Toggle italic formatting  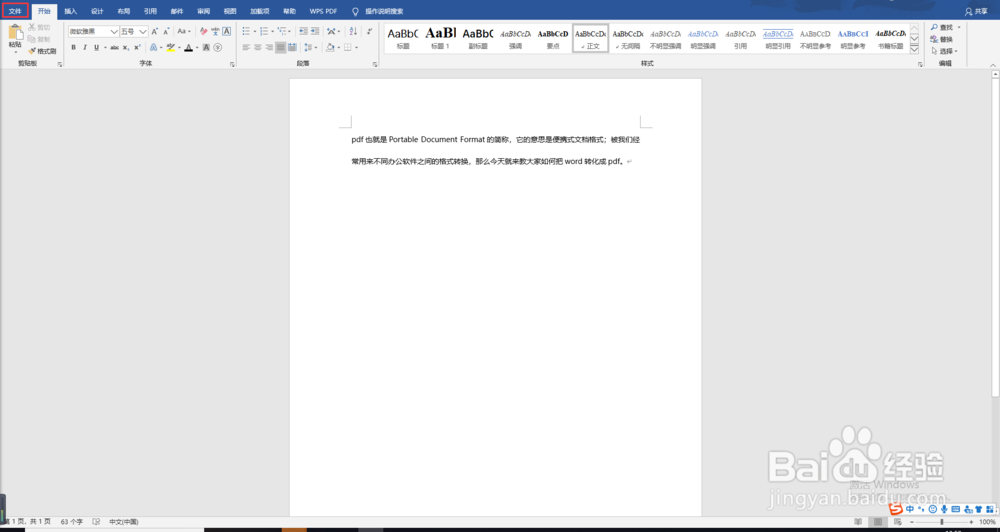pos(85,47)
